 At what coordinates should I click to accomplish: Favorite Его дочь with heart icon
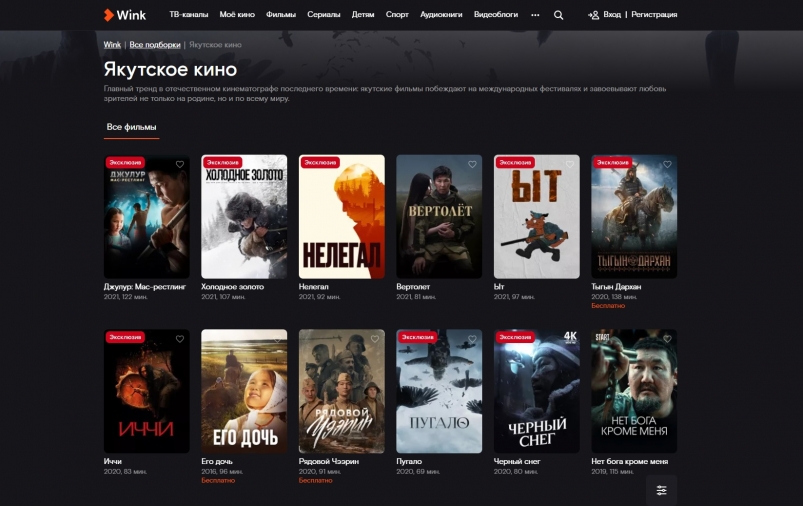tap(277, 339)
